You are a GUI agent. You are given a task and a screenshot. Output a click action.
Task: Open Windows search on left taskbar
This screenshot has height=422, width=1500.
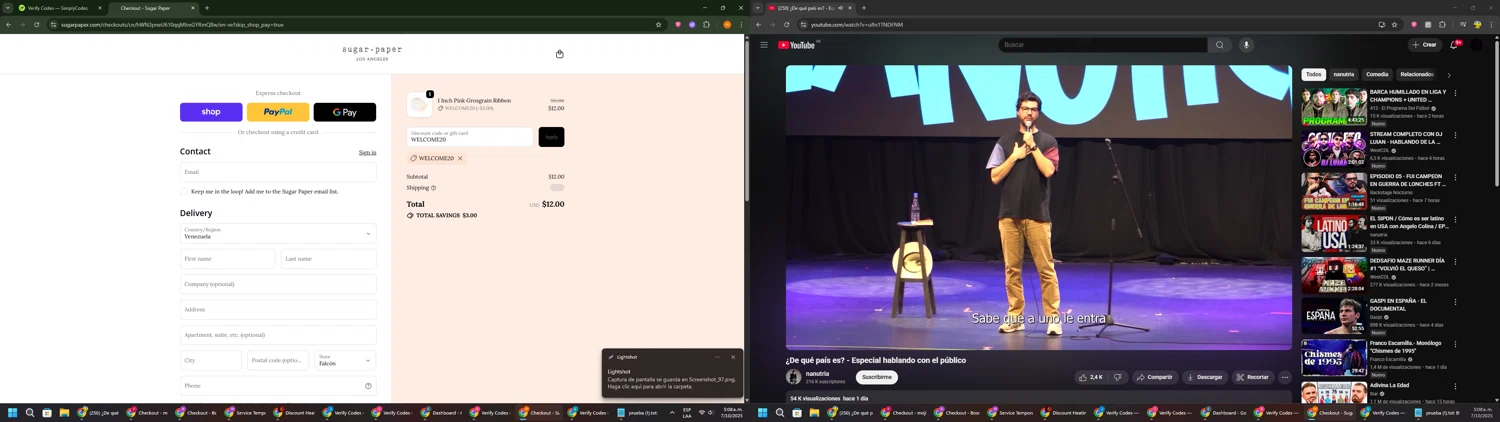coord(30,412)
